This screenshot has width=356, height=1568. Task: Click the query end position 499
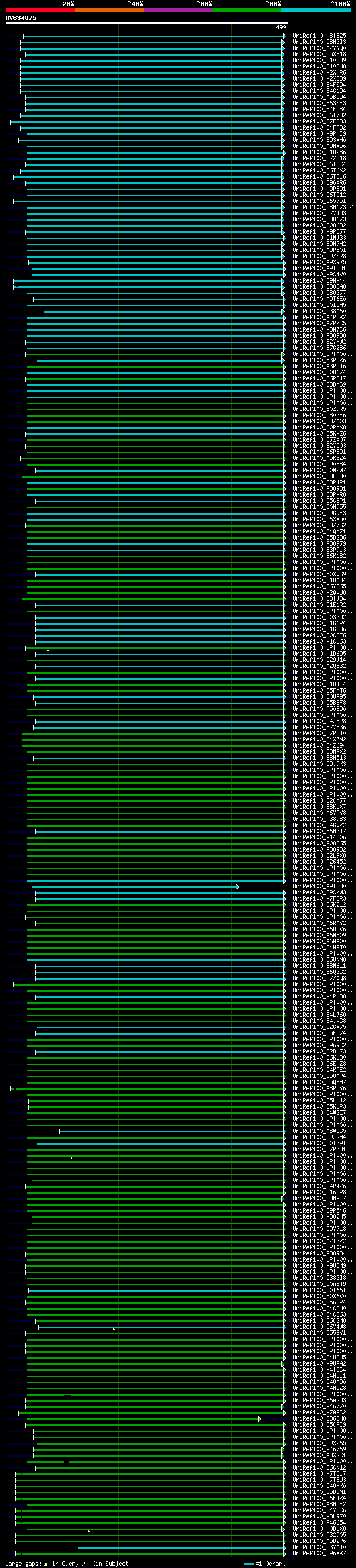point(281,27)
